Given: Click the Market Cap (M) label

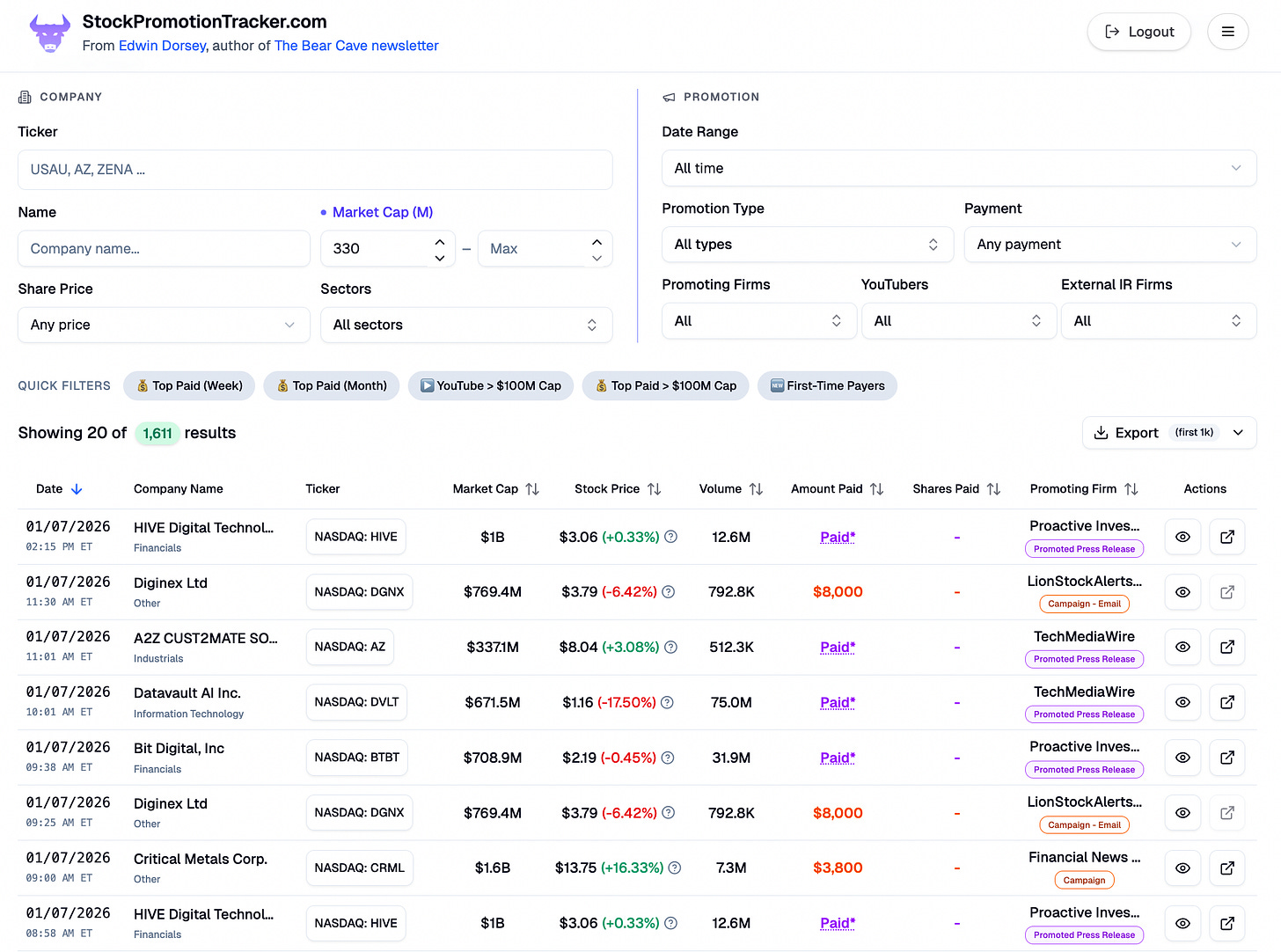Looking at the screenshot, I should click(383, 212).
